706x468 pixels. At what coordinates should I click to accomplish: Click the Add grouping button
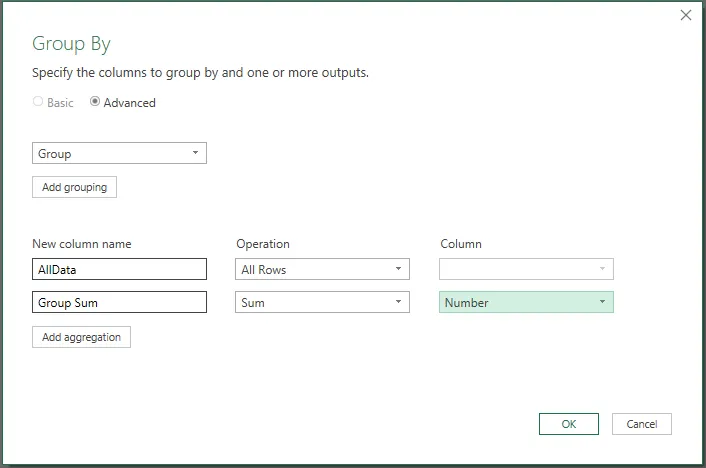(x=74, y=187)
